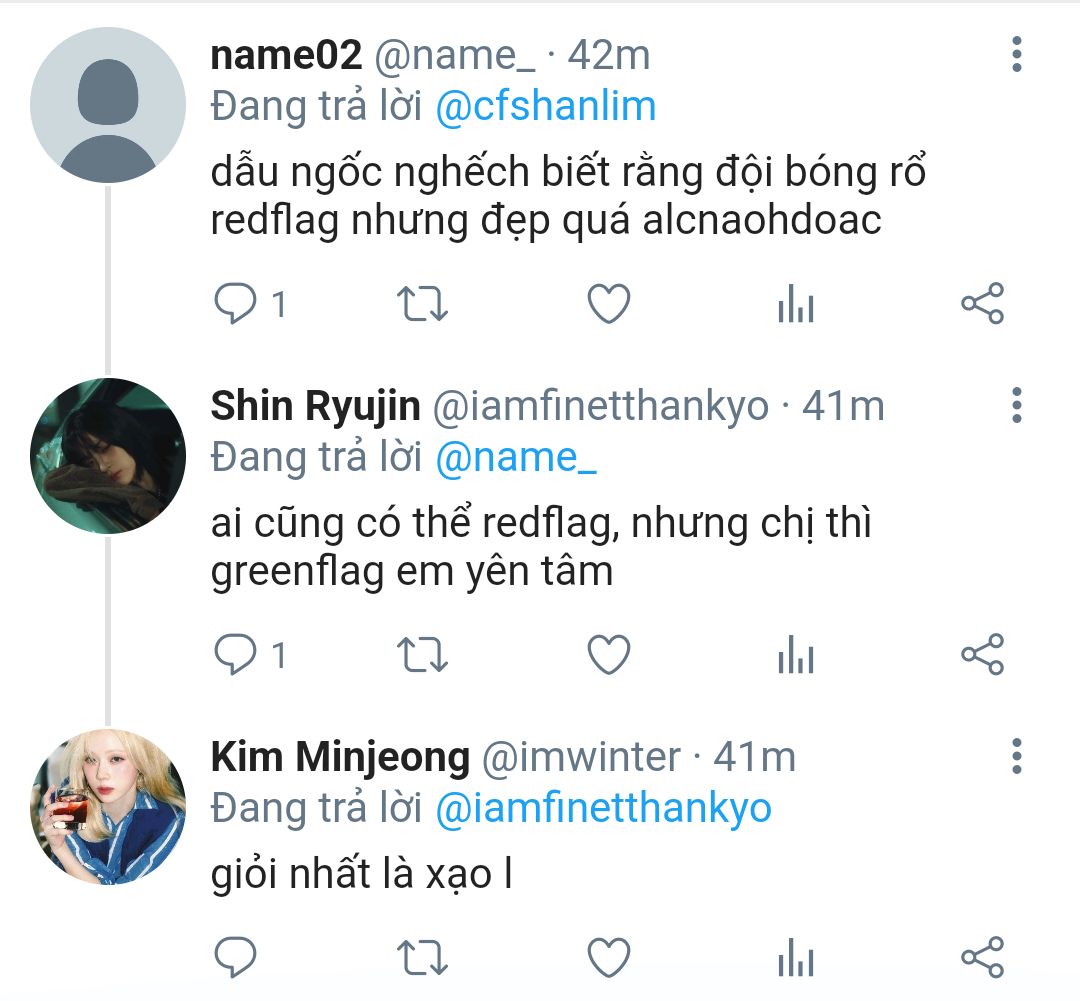Like Kim Minjeong's tweet
The width and height of the screenshot is (1080, 1001).
tap(609, 958)
